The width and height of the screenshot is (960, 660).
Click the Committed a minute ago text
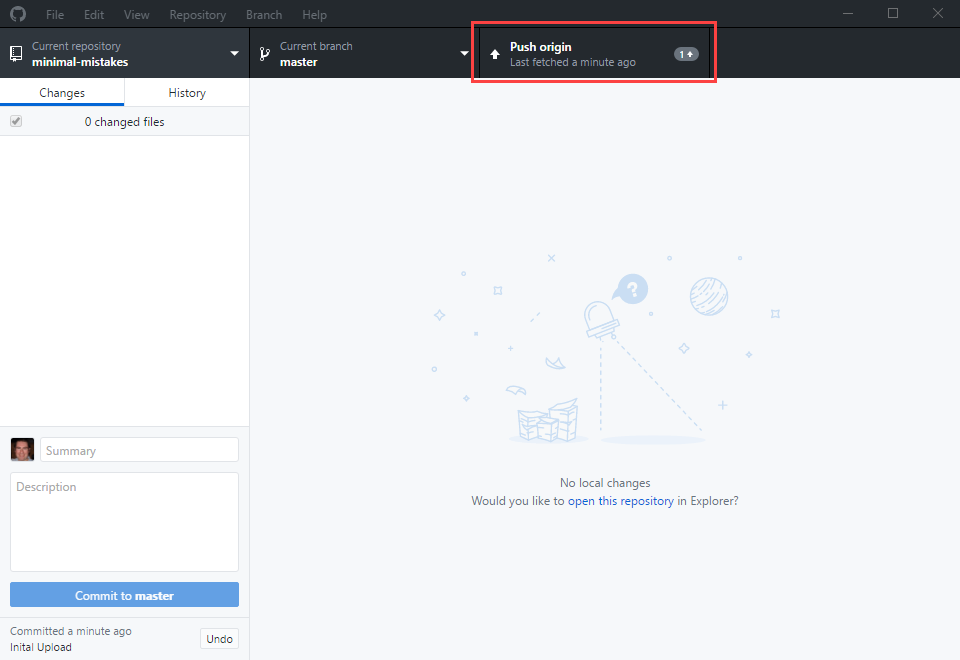70,631
